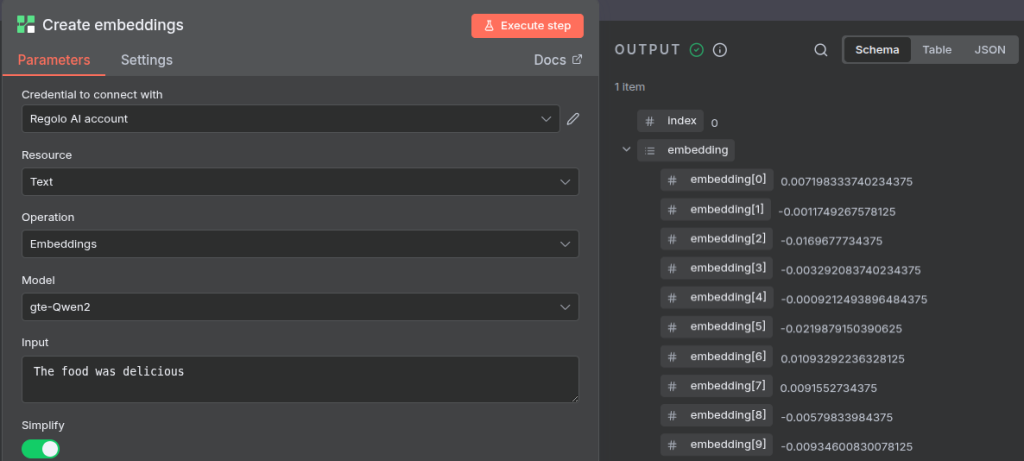The height and width of the screenshot is (461, 1024).
Task: Click the Regolo node logo icon
Action: (x=26, y=25)
